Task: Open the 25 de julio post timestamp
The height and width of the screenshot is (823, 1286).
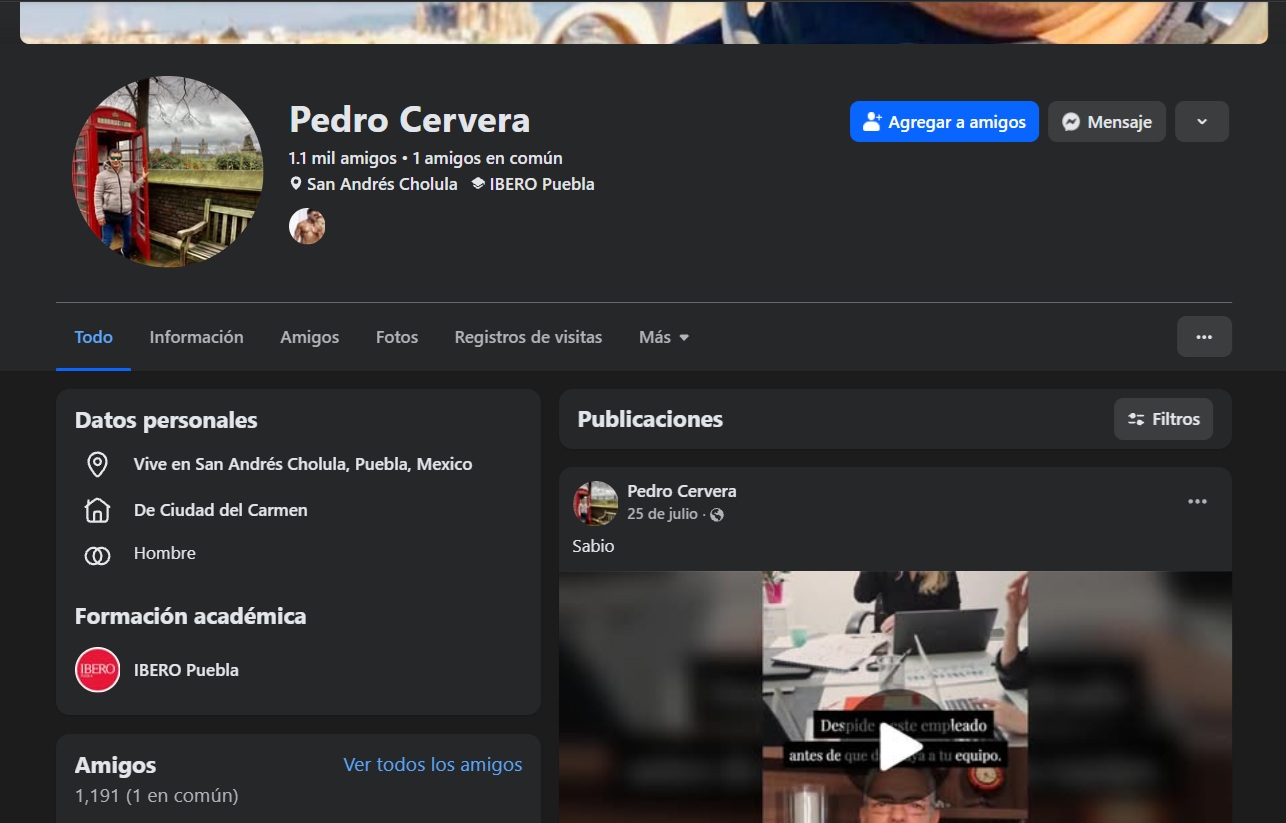Action: [662, 514]
